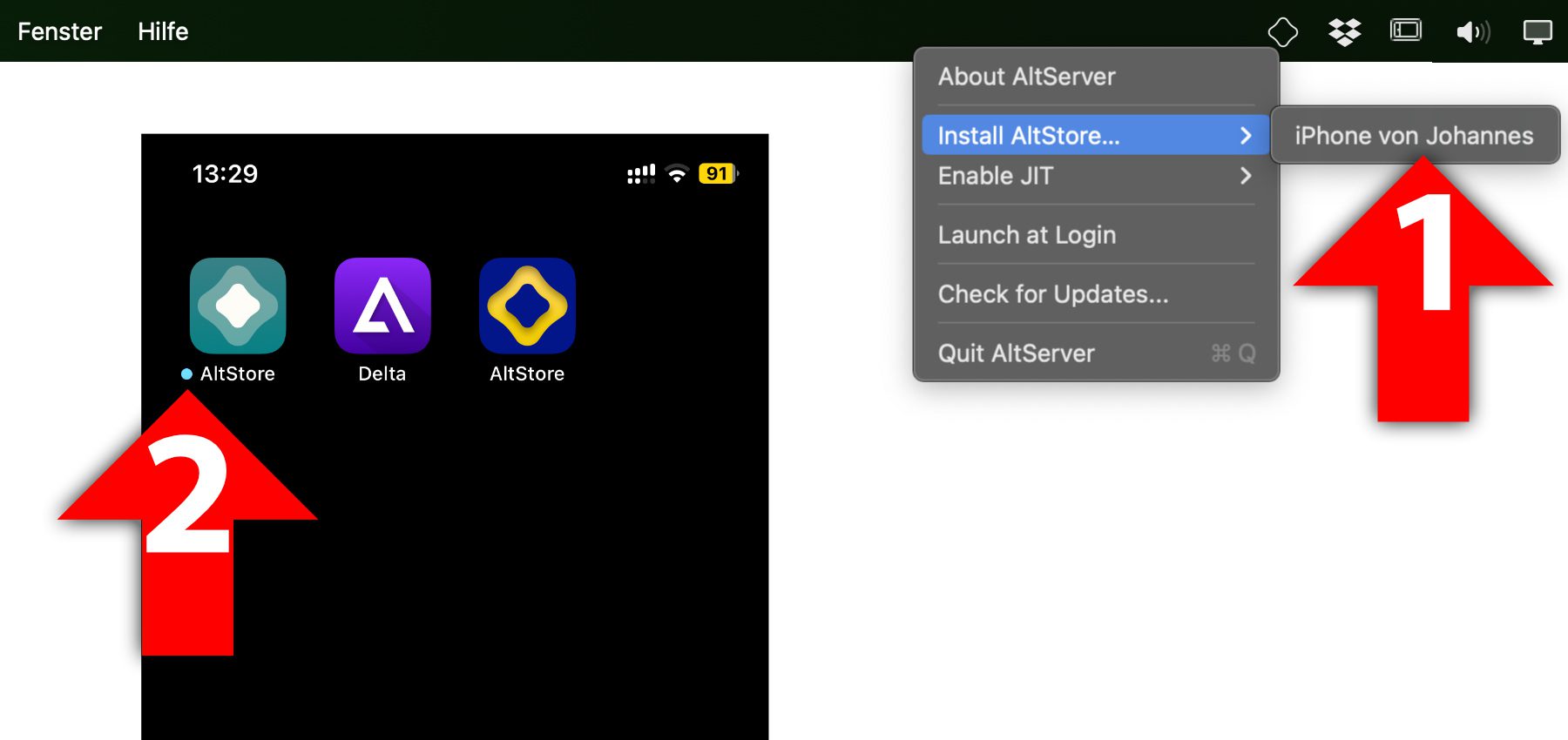Viewport: 1568px width, 740px height.
Task: Click the AltServer diamond icon in menu bar
Action: 1282,32
